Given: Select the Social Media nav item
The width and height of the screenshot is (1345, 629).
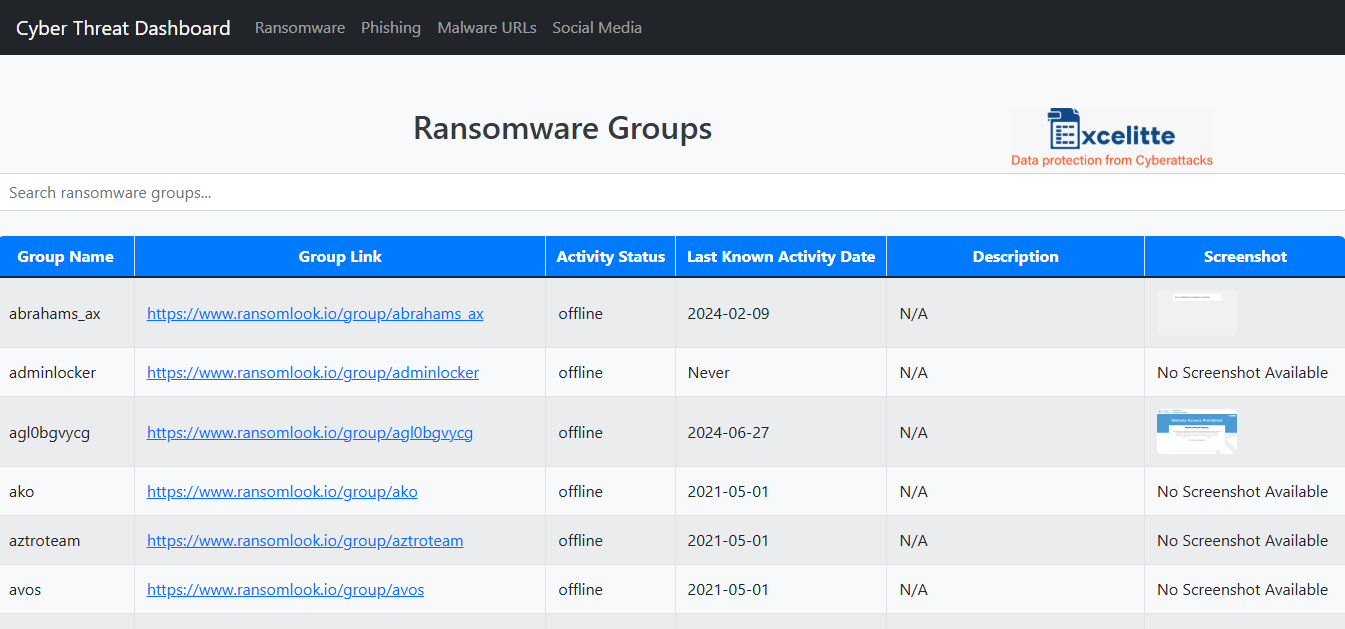Looking at the screenshot, I should point(597,27).
